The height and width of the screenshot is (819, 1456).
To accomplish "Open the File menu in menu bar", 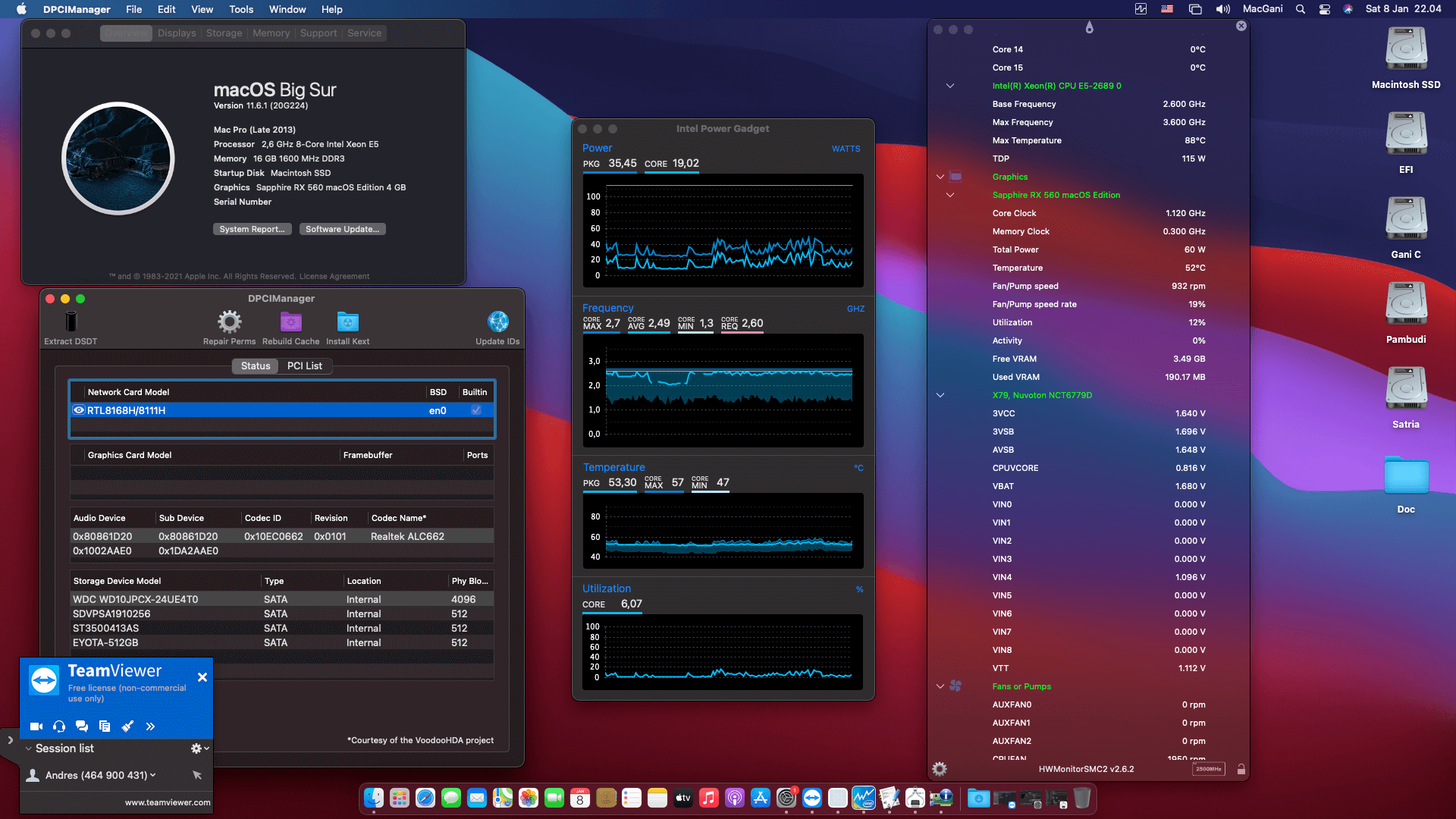I will pyautogui.click(x=134, y=9).
